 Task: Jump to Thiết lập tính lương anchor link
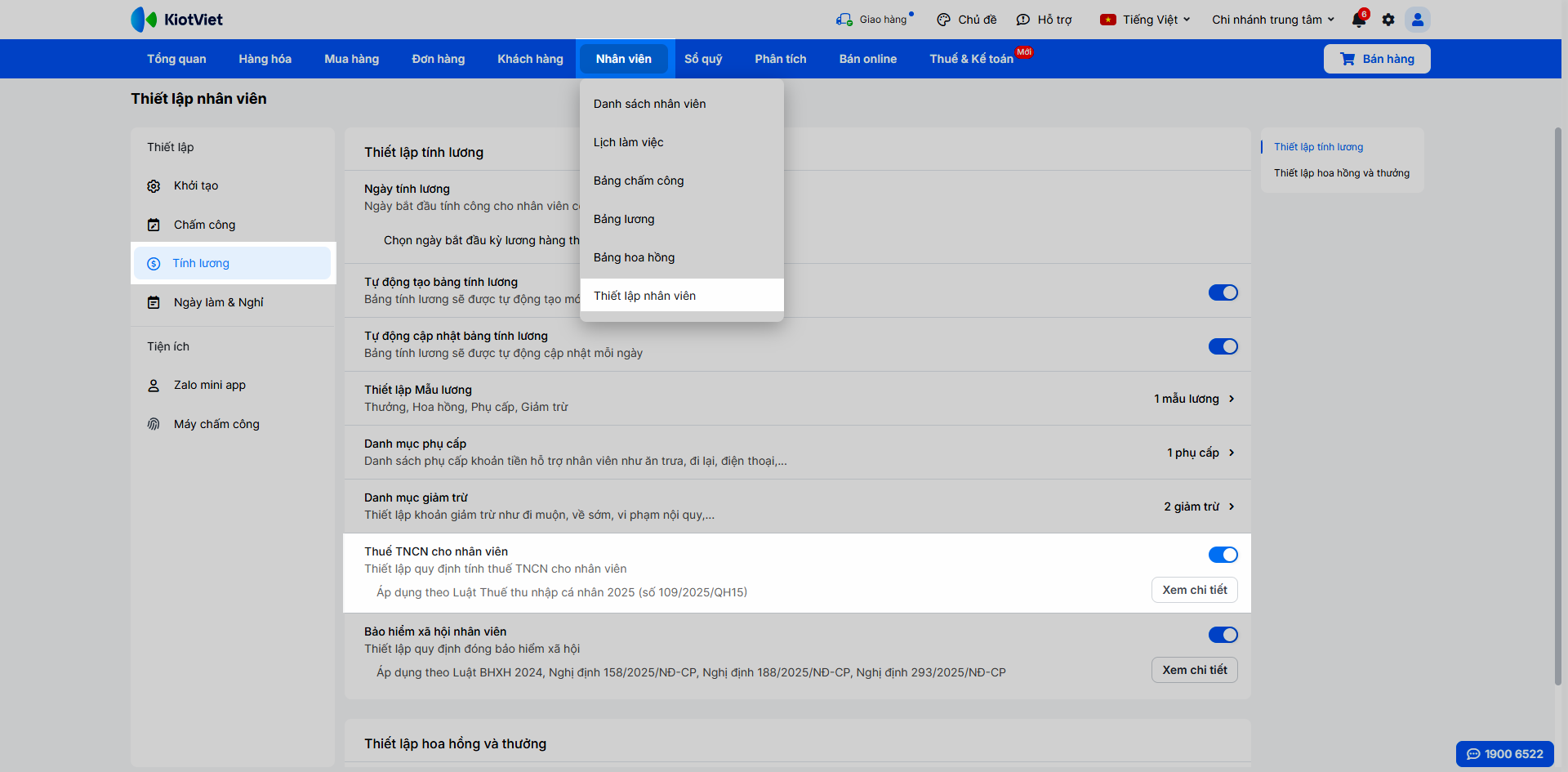pos(1318,147)
